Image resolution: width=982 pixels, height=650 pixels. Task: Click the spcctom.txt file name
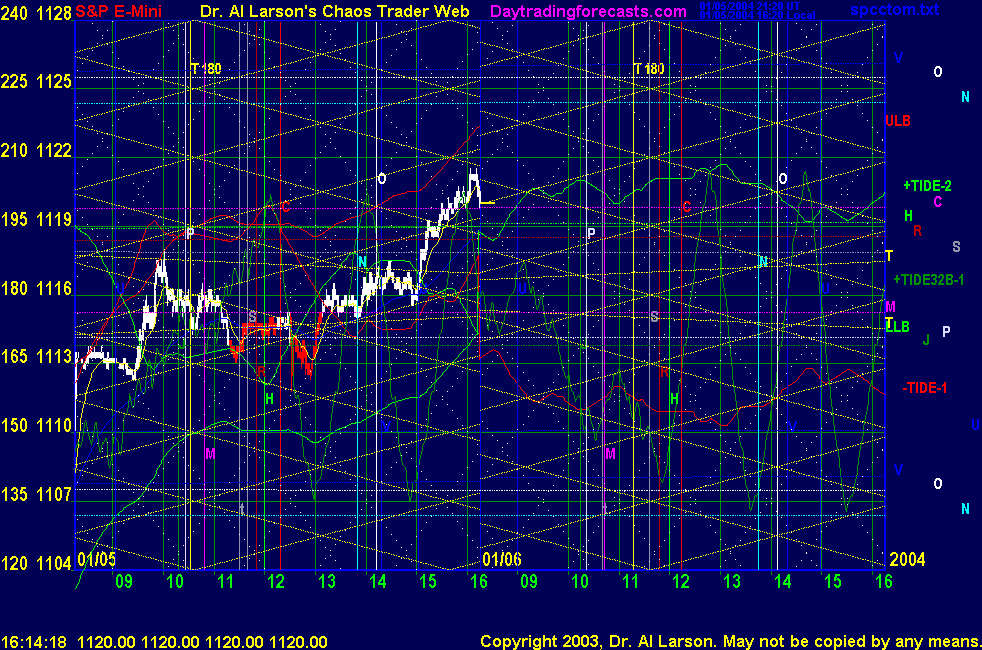click(x=895, y=9)
